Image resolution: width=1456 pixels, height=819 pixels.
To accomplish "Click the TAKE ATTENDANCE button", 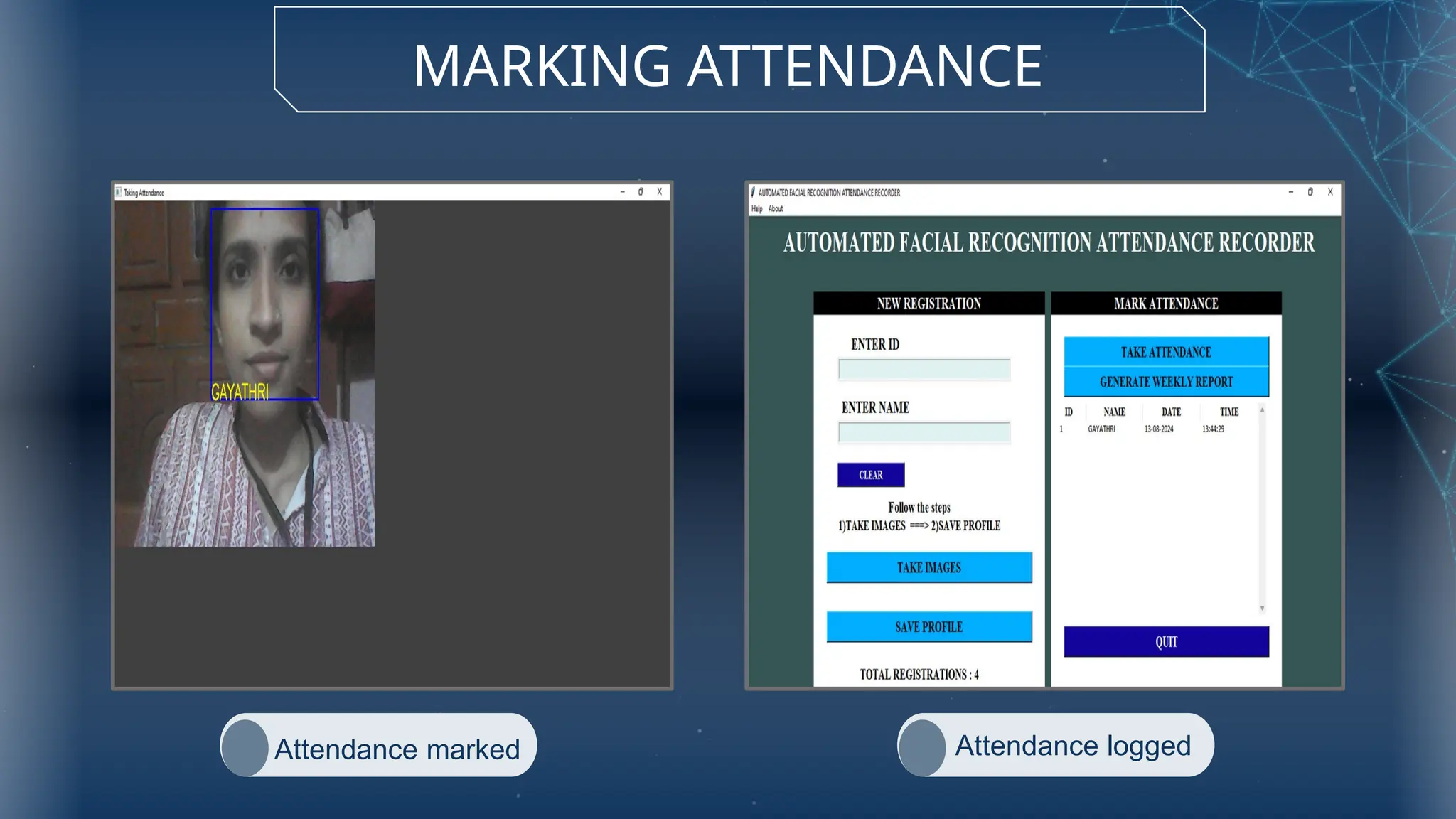I will 1166,352.
